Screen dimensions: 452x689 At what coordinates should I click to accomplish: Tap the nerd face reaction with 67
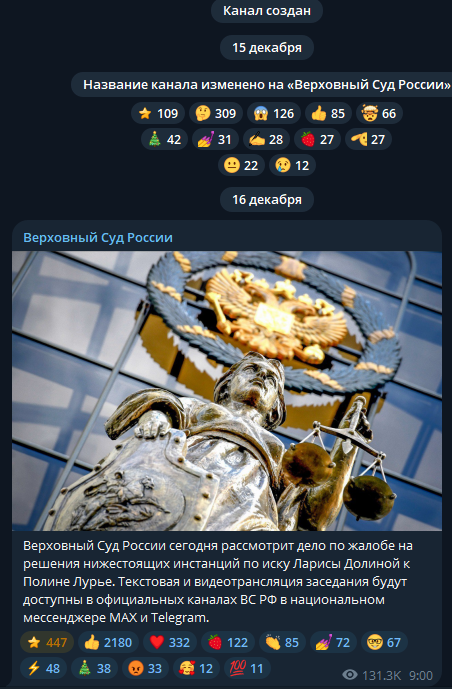pos(384,642)
